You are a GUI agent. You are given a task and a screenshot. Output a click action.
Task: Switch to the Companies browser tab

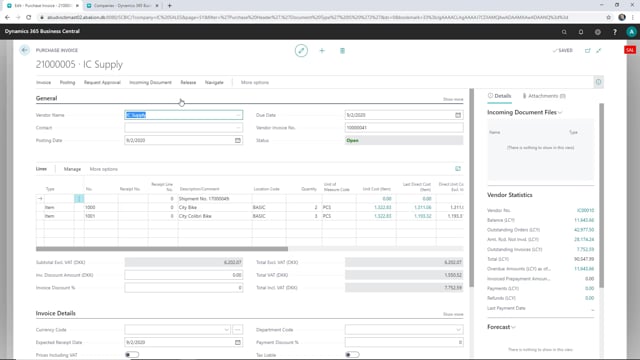pyautogui.click(x=122, y=6)
